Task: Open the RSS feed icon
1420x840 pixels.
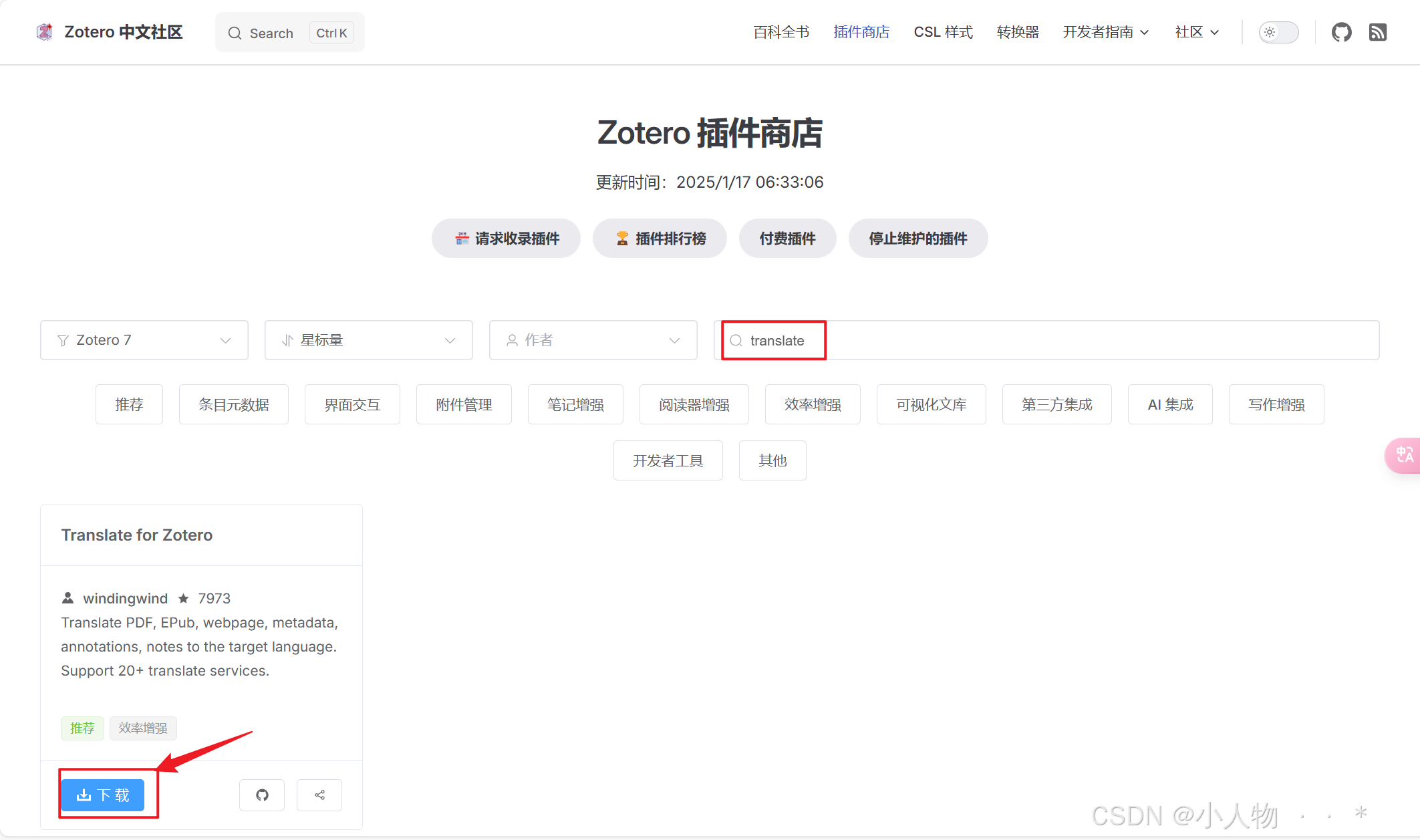Action: [x=1378, y=32]
